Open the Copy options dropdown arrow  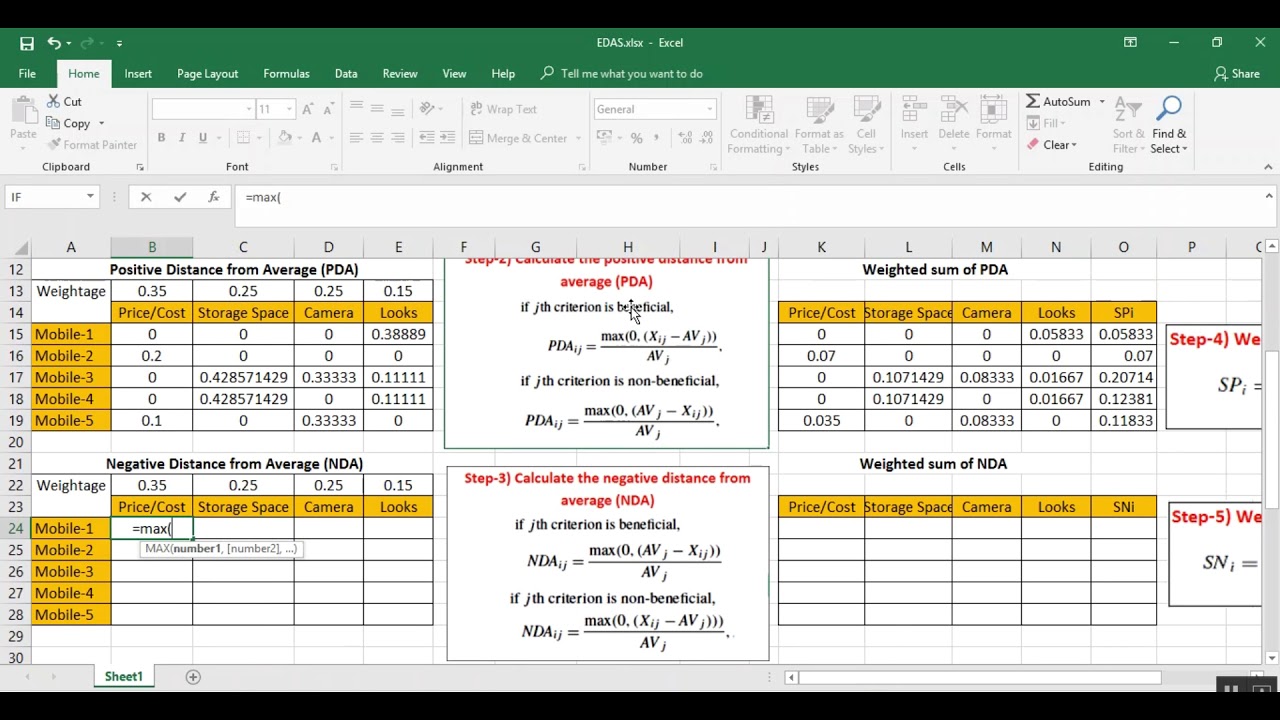click(x=101, y=124)
